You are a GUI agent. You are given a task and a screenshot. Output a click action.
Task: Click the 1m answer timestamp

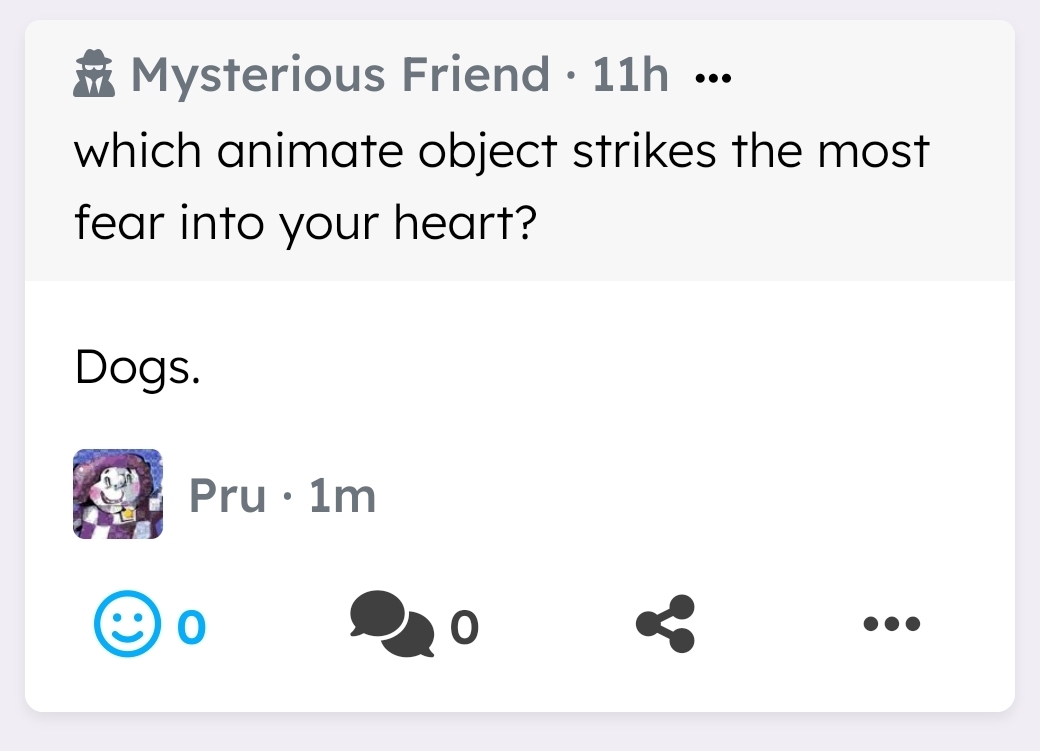pyautogui.click(x=342, y=495)
